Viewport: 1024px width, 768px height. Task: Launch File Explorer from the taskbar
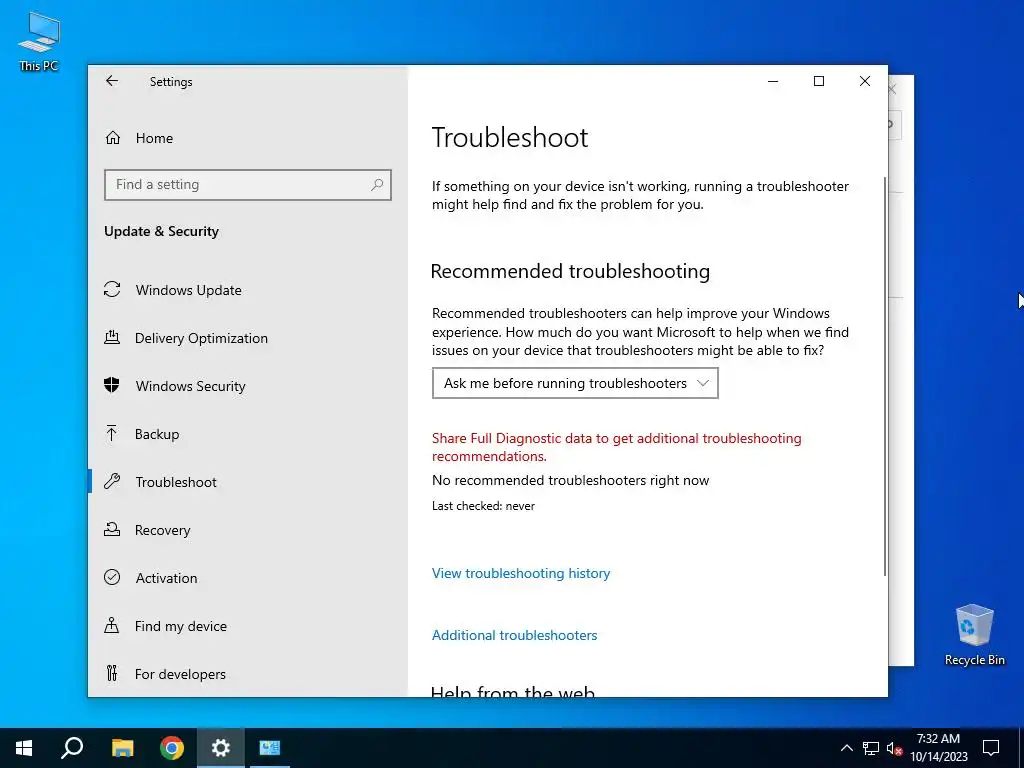(x=122, y=748)
